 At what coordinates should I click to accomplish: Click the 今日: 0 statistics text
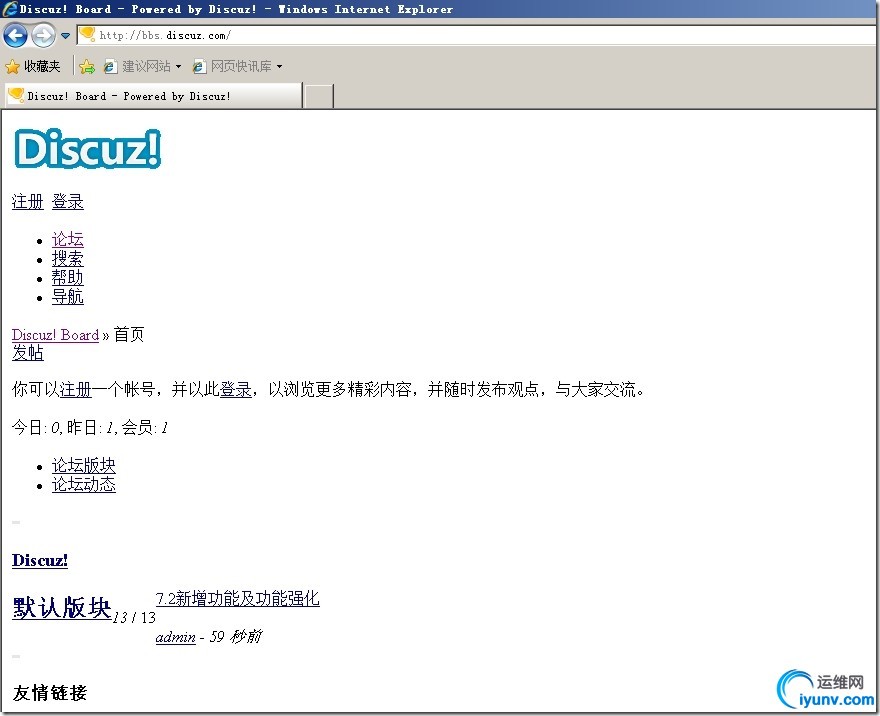tap(36, 428)
